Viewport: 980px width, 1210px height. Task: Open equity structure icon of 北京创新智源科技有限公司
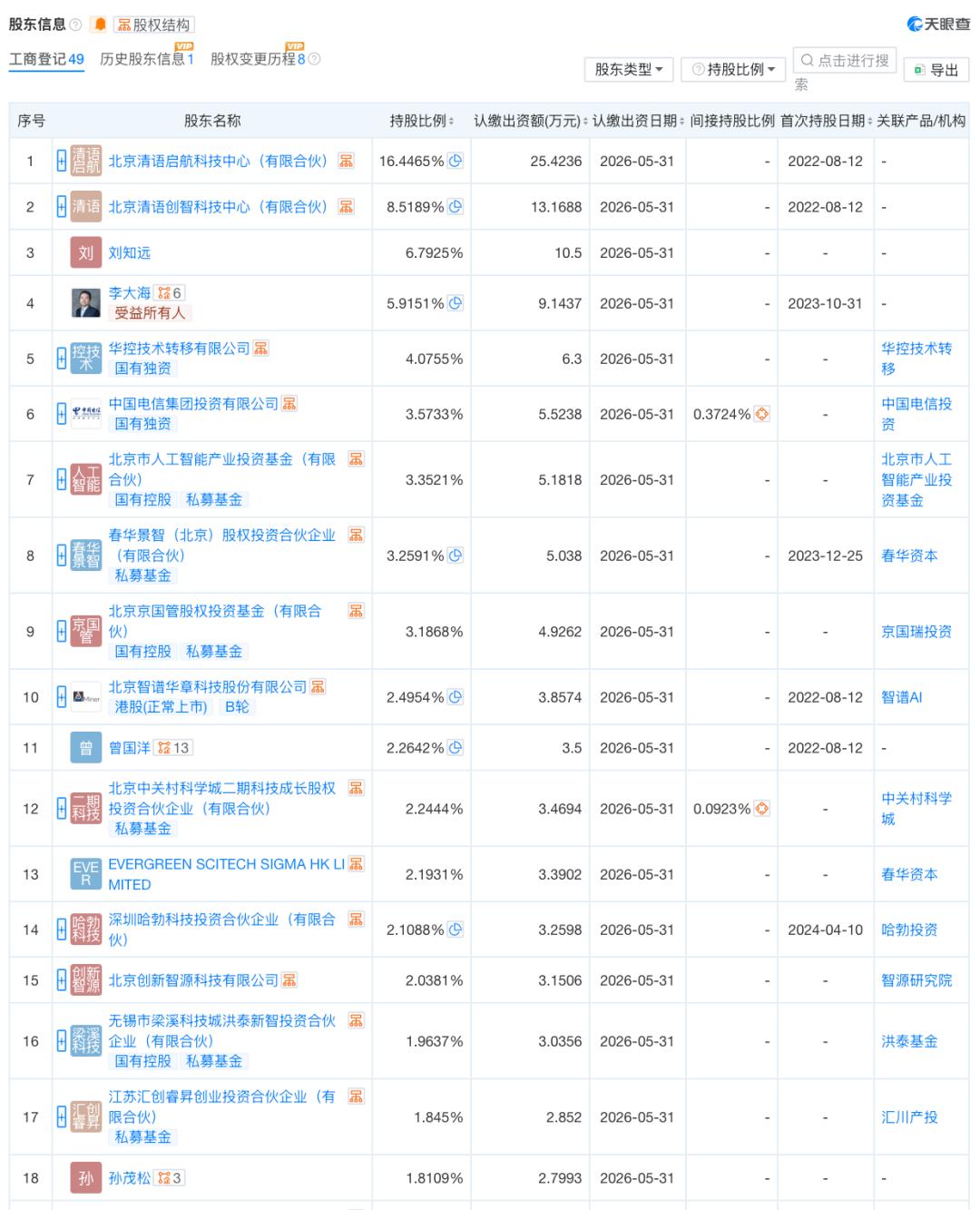click(x=289, y=980)
